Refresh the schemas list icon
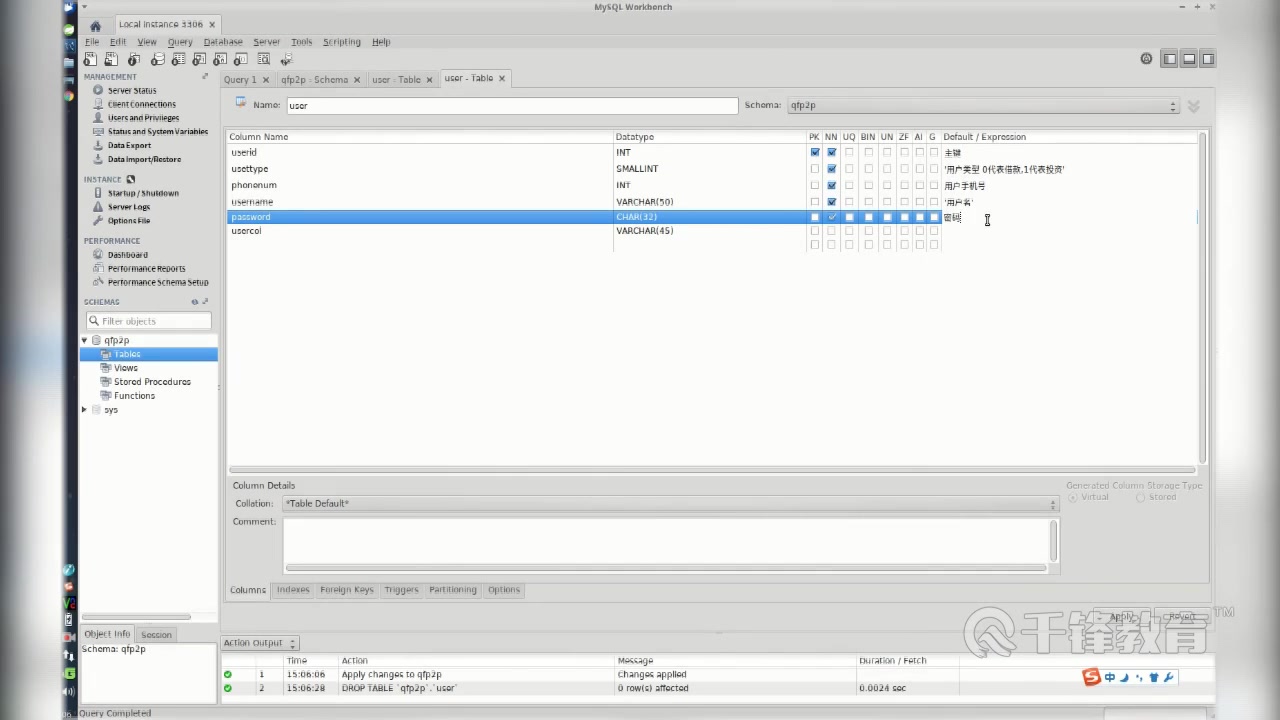This screenshot has height=720, width=1280. [195, 302]
